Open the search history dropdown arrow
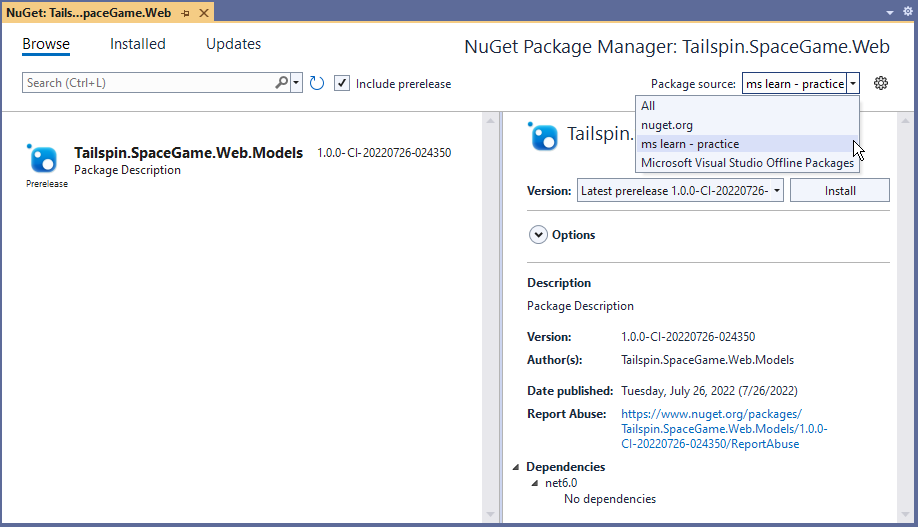The width and height of the screenshot is (918, 527). click(296, 83)
